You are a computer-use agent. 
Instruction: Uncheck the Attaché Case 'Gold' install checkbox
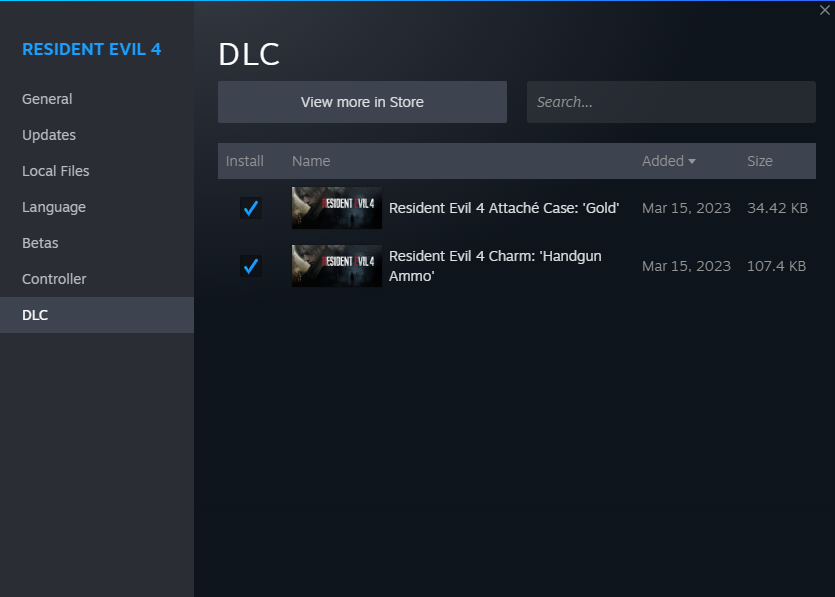(251, 208)
